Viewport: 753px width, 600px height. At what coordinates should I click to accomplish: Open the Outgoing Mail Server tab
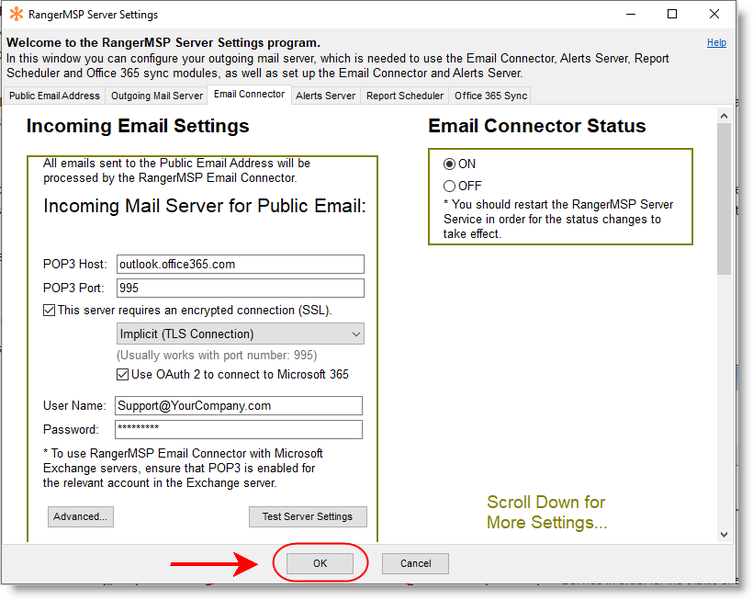pos(156,96)
